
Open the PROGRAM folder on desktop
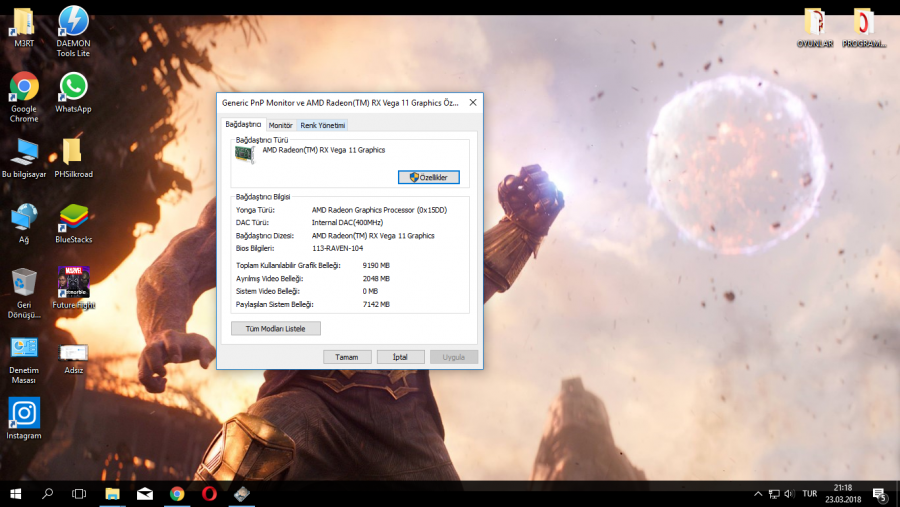(864, 28)
